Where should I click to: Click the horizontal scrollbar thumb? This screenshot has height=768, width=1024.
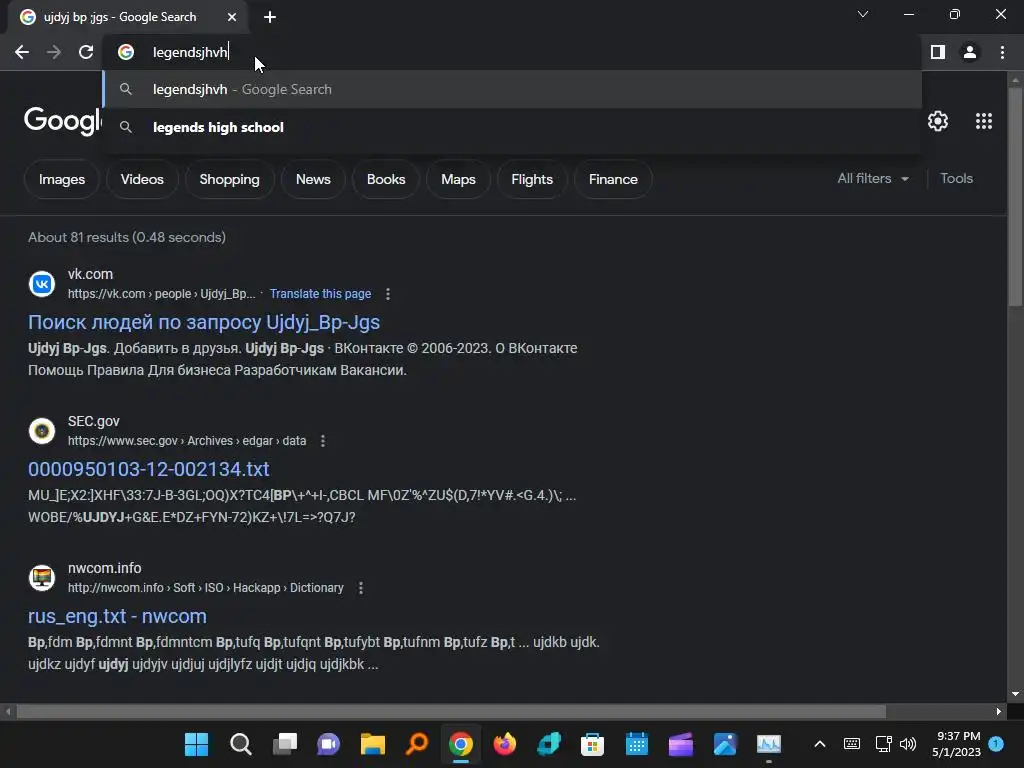coord(451,711)
